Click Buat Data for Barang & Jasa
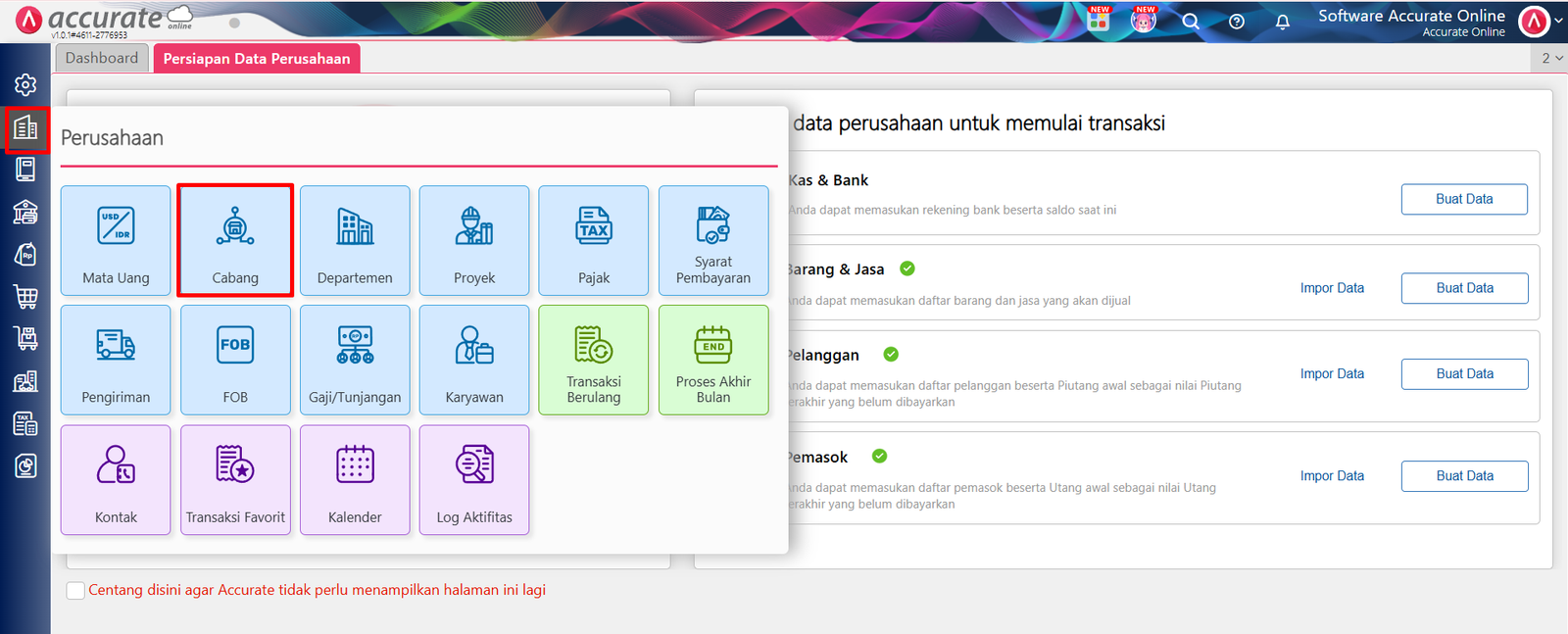 coord(1464,288)
